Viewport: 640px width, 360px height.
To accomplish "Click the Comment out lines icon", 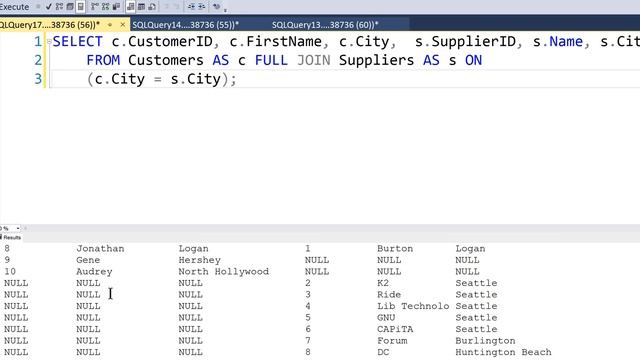I will (x=166, y=7).
